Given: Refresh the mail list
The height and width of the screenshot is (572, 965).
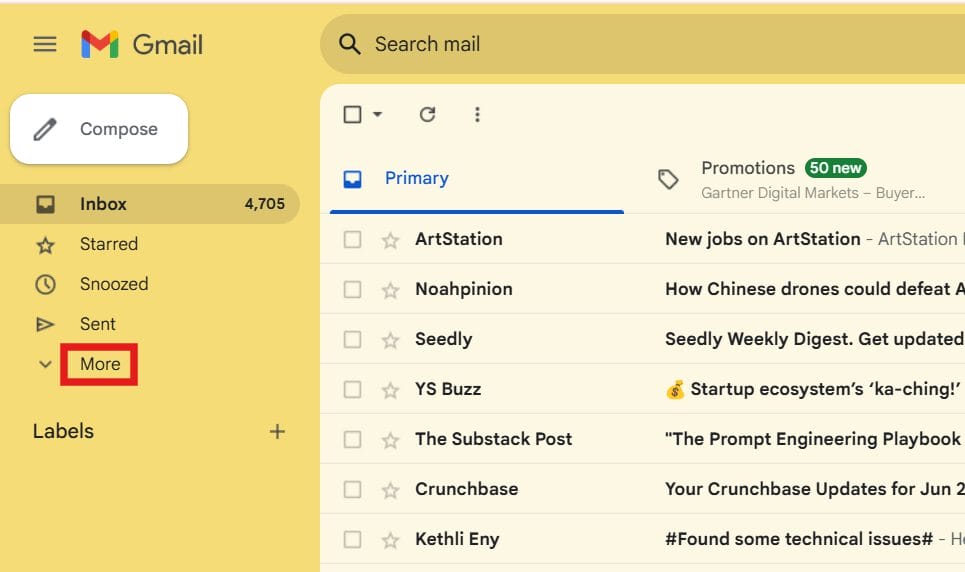Looking at the screenshot, I should click(x=427, y=115).
